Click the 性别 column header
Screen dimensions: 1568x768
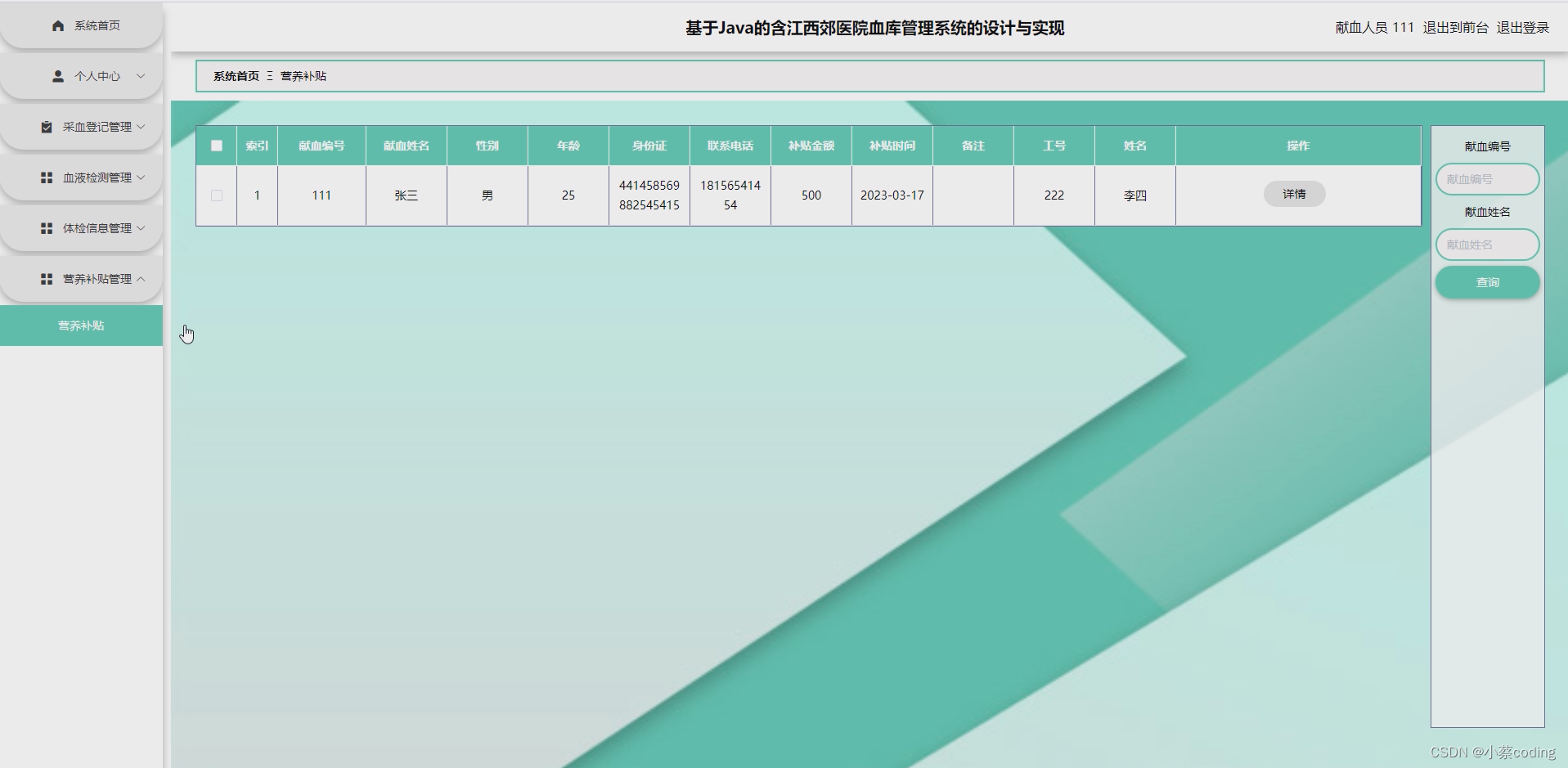click(487, 146)
